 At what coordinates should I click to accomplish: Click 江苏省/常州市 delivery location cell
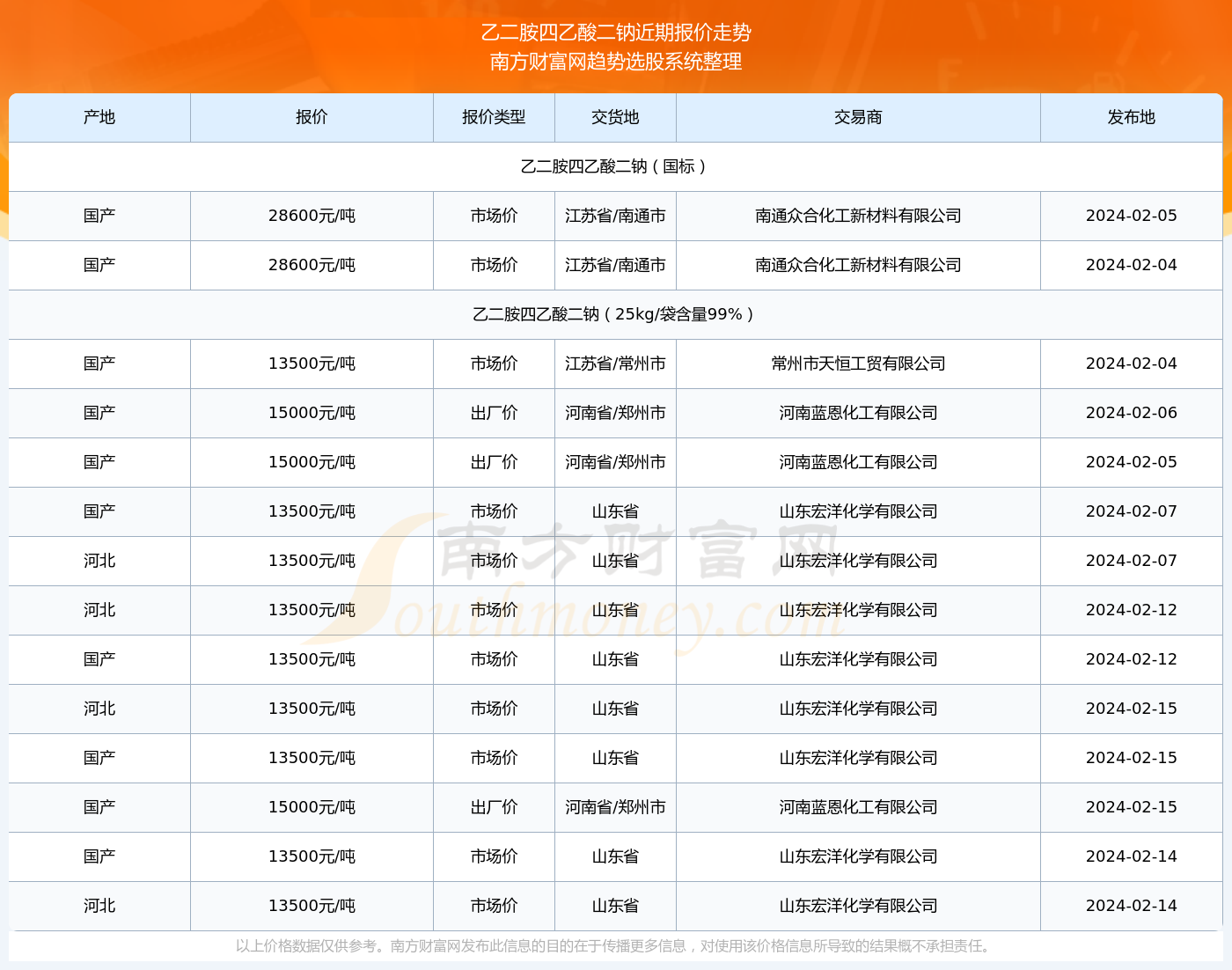615,364
